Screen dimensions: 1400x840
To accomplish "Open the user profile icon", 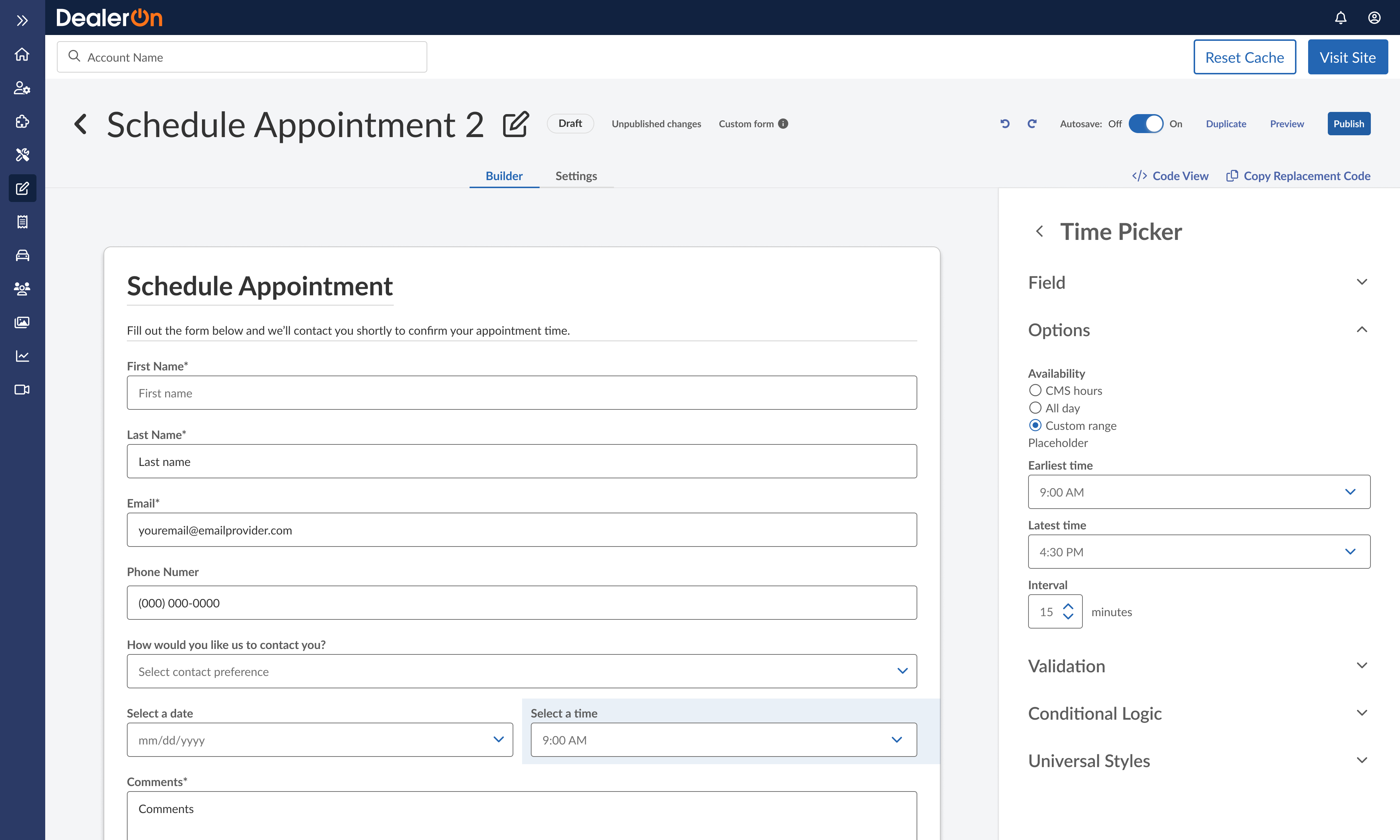I will [x=1374, y=17].
